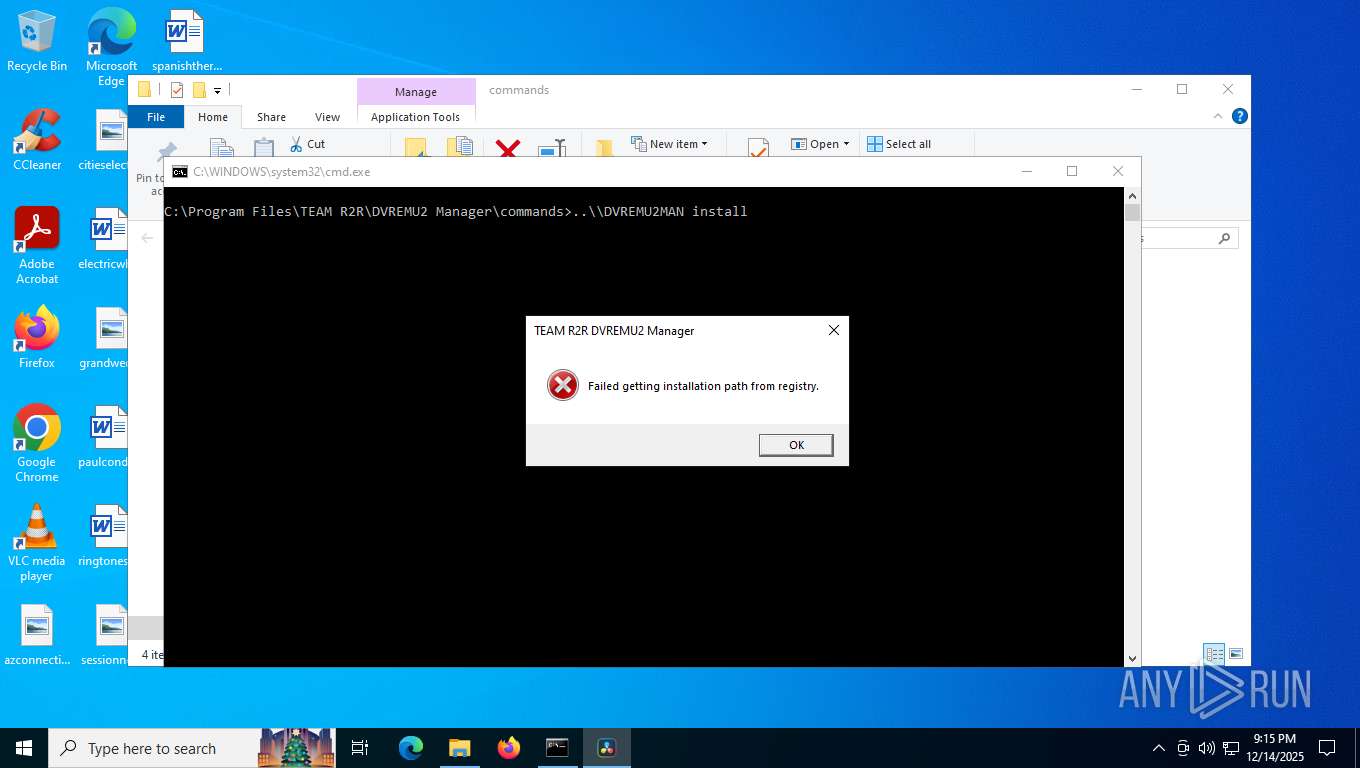Open the cmd.exe window system menu icon
This screenshot has width=1360, height=768.
[179, 171]
